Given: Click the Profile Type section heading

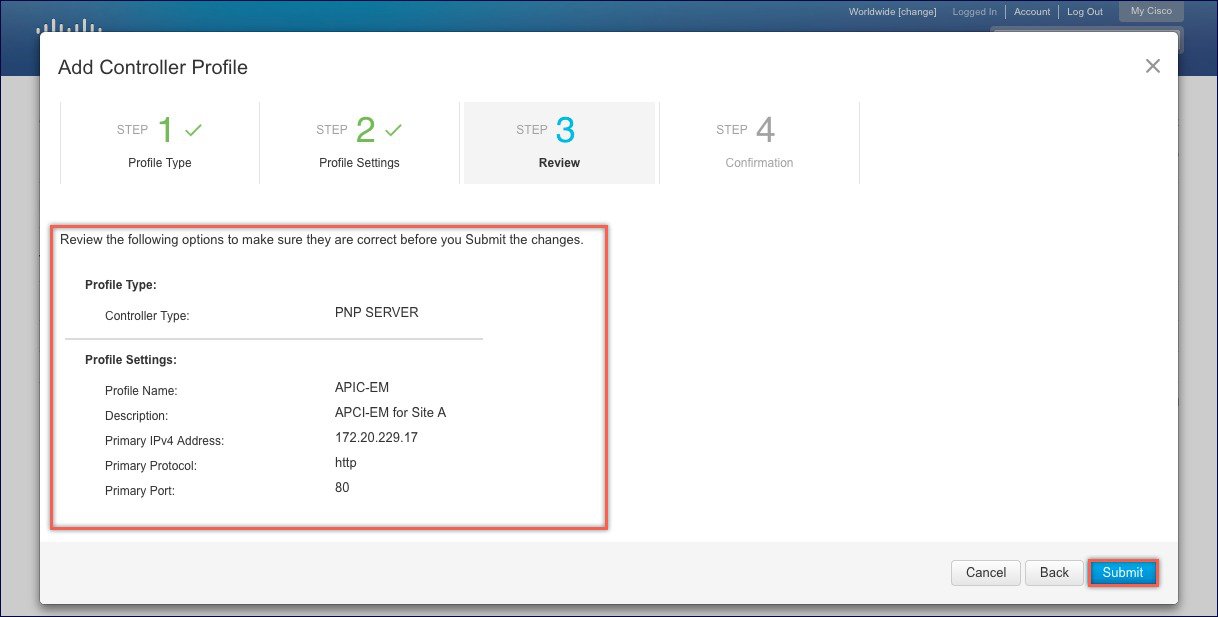Looking at the screenshot, I should tap(121, 285).
